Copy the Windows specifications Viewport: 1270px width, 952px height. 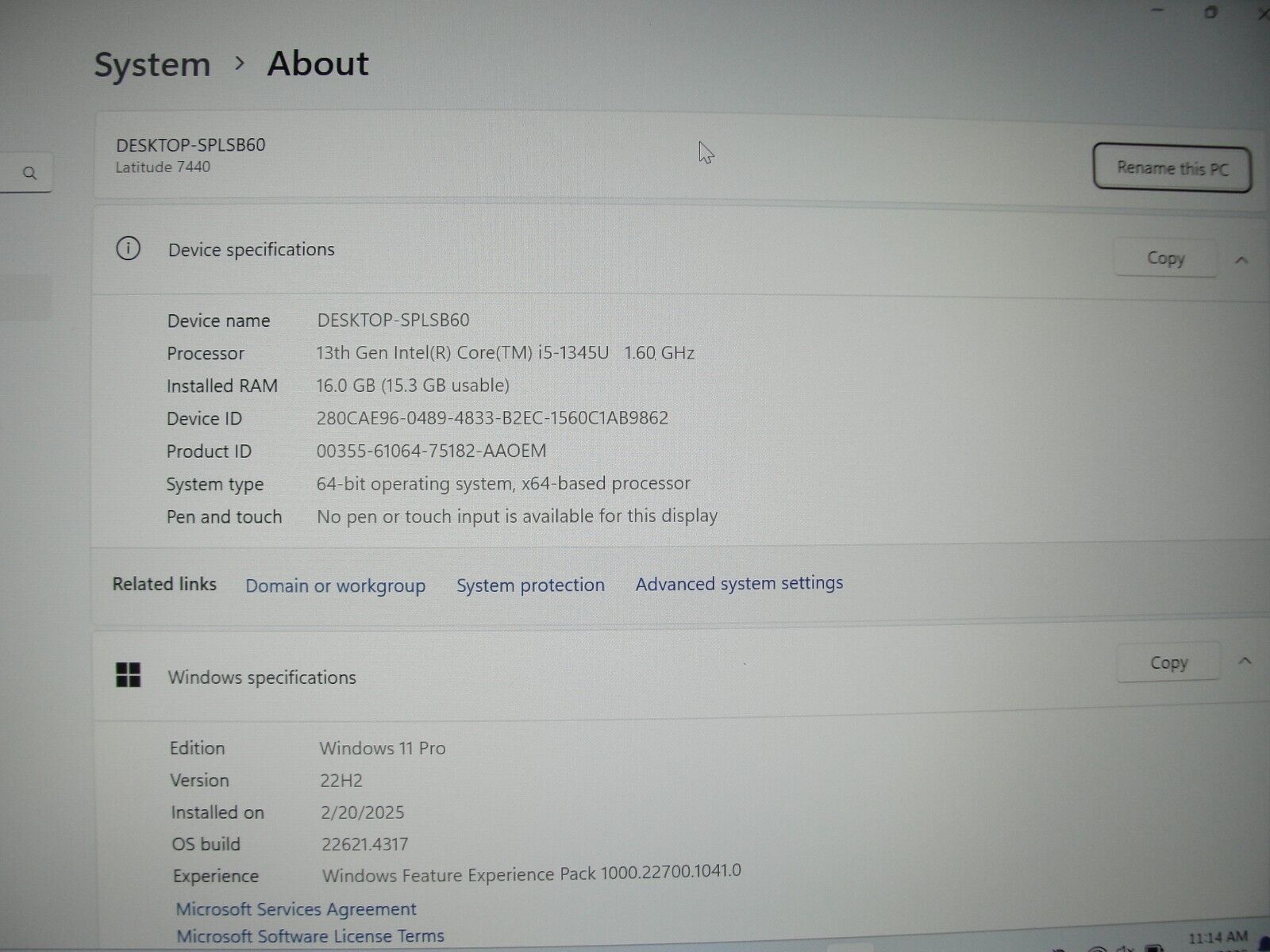[1168, 662]
